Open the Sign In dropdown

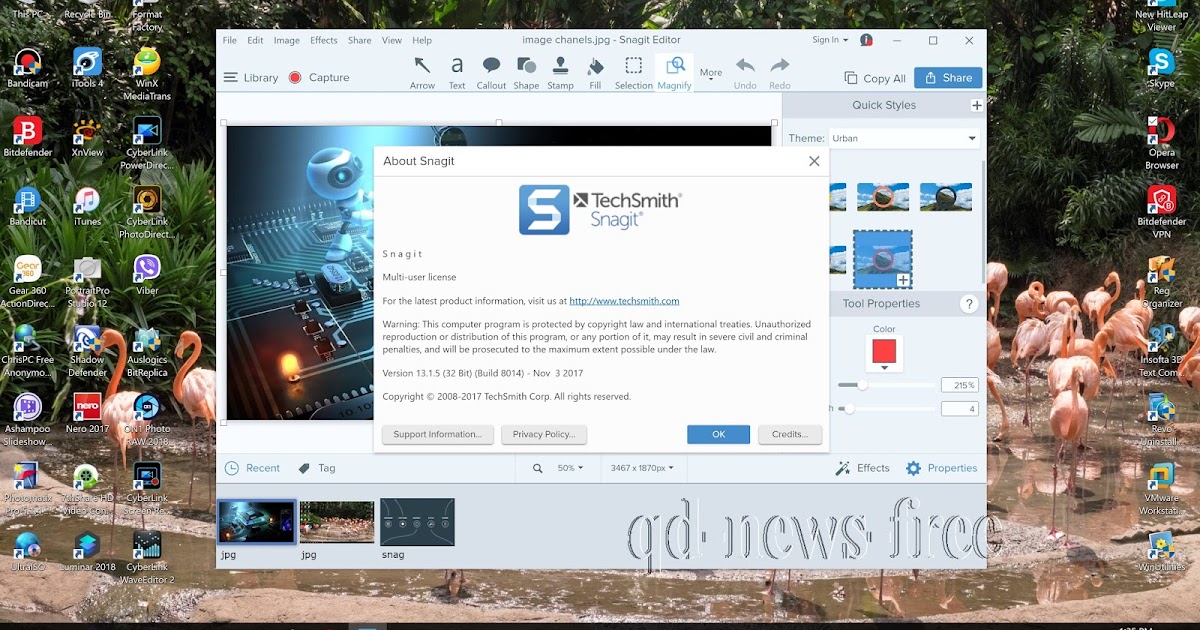[x=830, y=40]
